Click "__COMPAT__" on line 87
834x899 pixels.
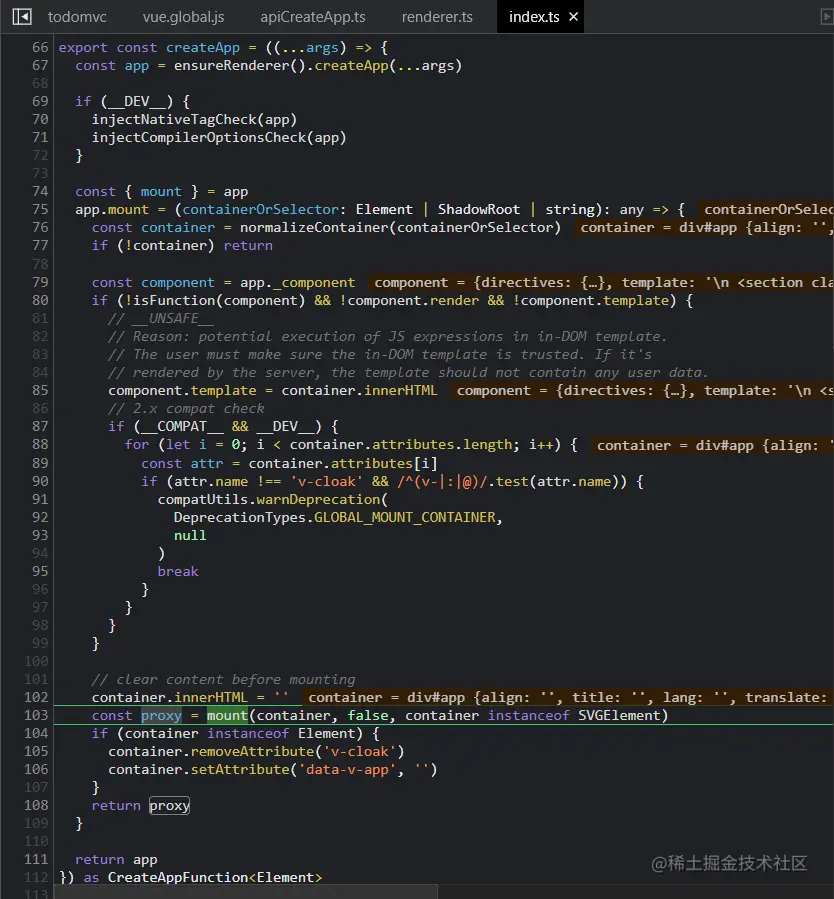(x=182, y=426)
